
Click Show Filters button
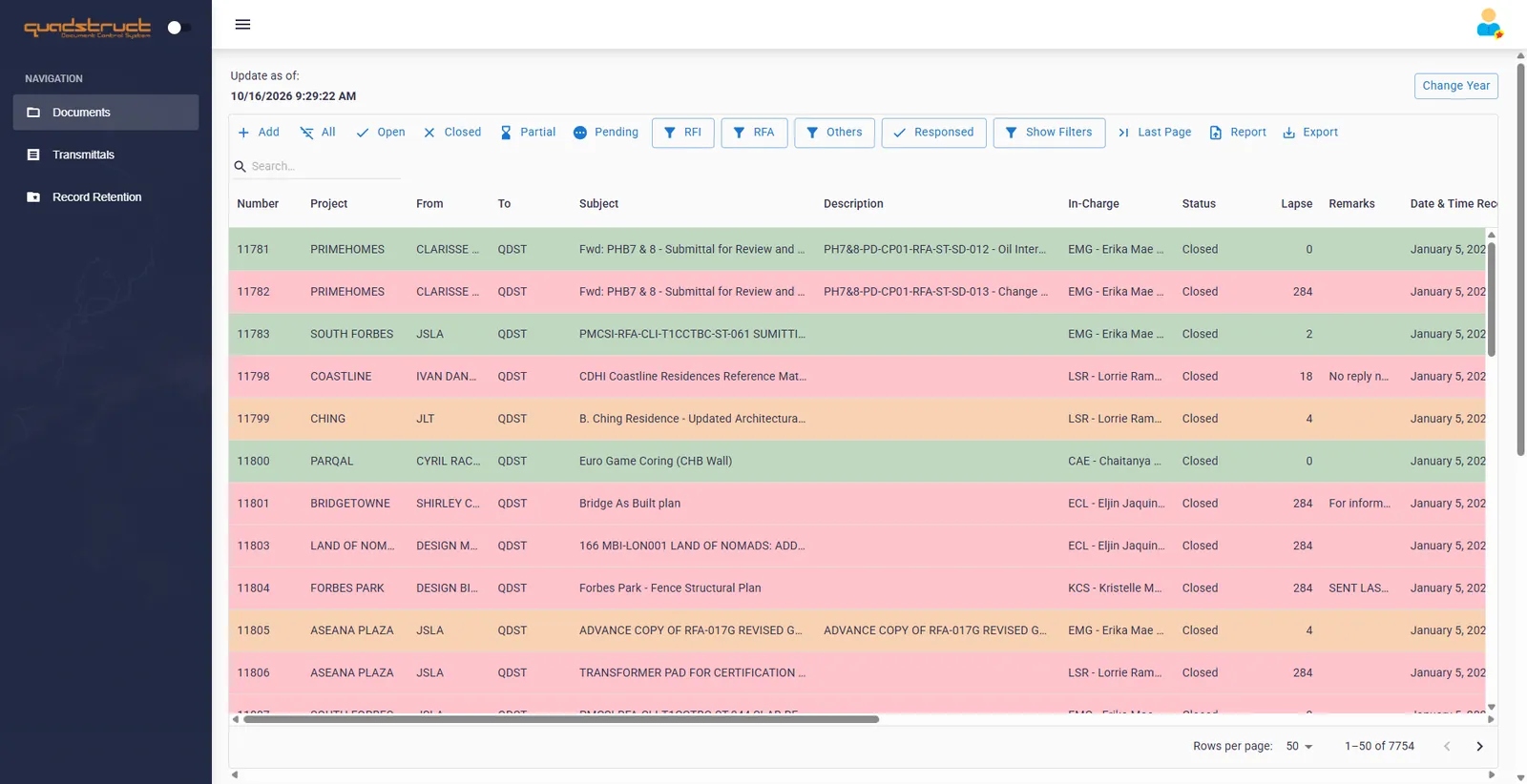(1049, 133)
